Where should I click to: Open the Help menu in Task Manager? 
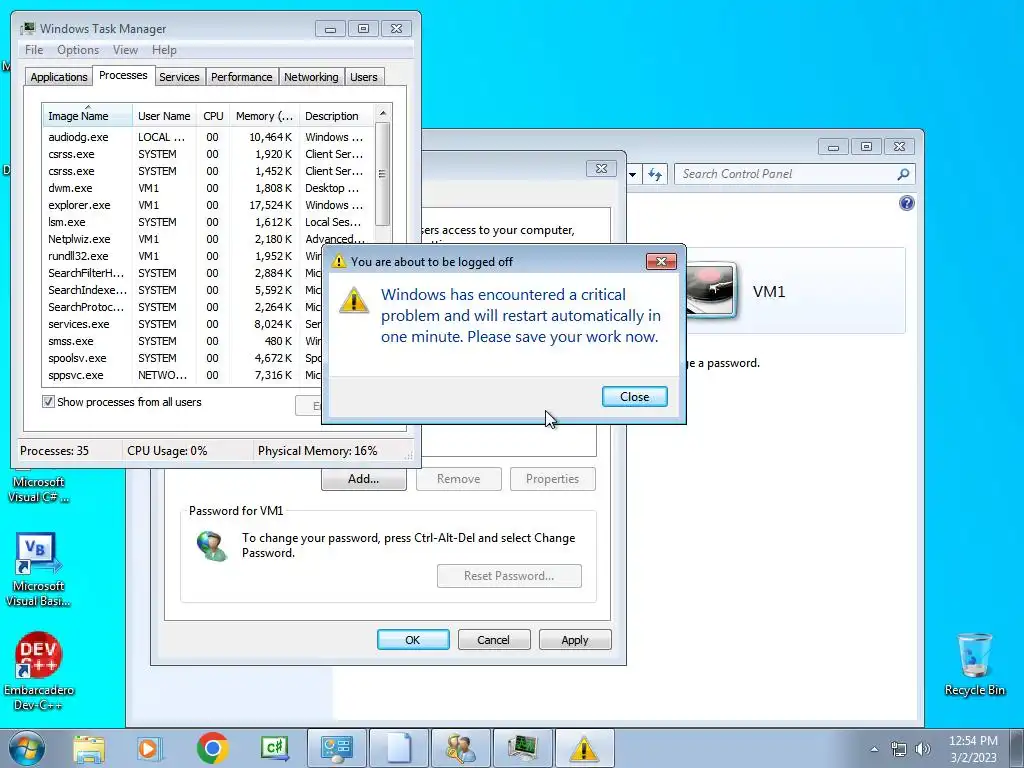point(164,50)
